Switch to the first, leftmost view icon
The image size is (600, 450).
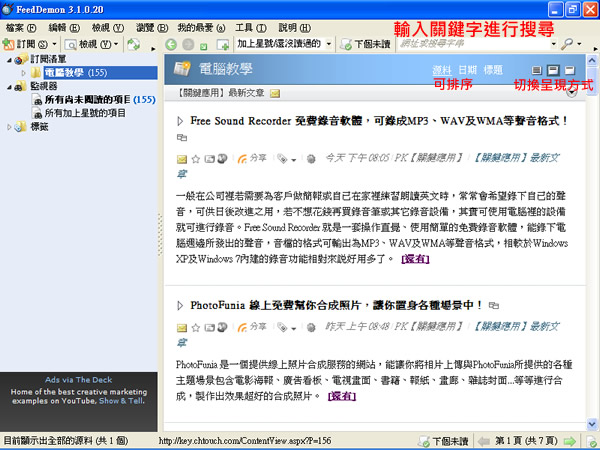click(536, 70)
